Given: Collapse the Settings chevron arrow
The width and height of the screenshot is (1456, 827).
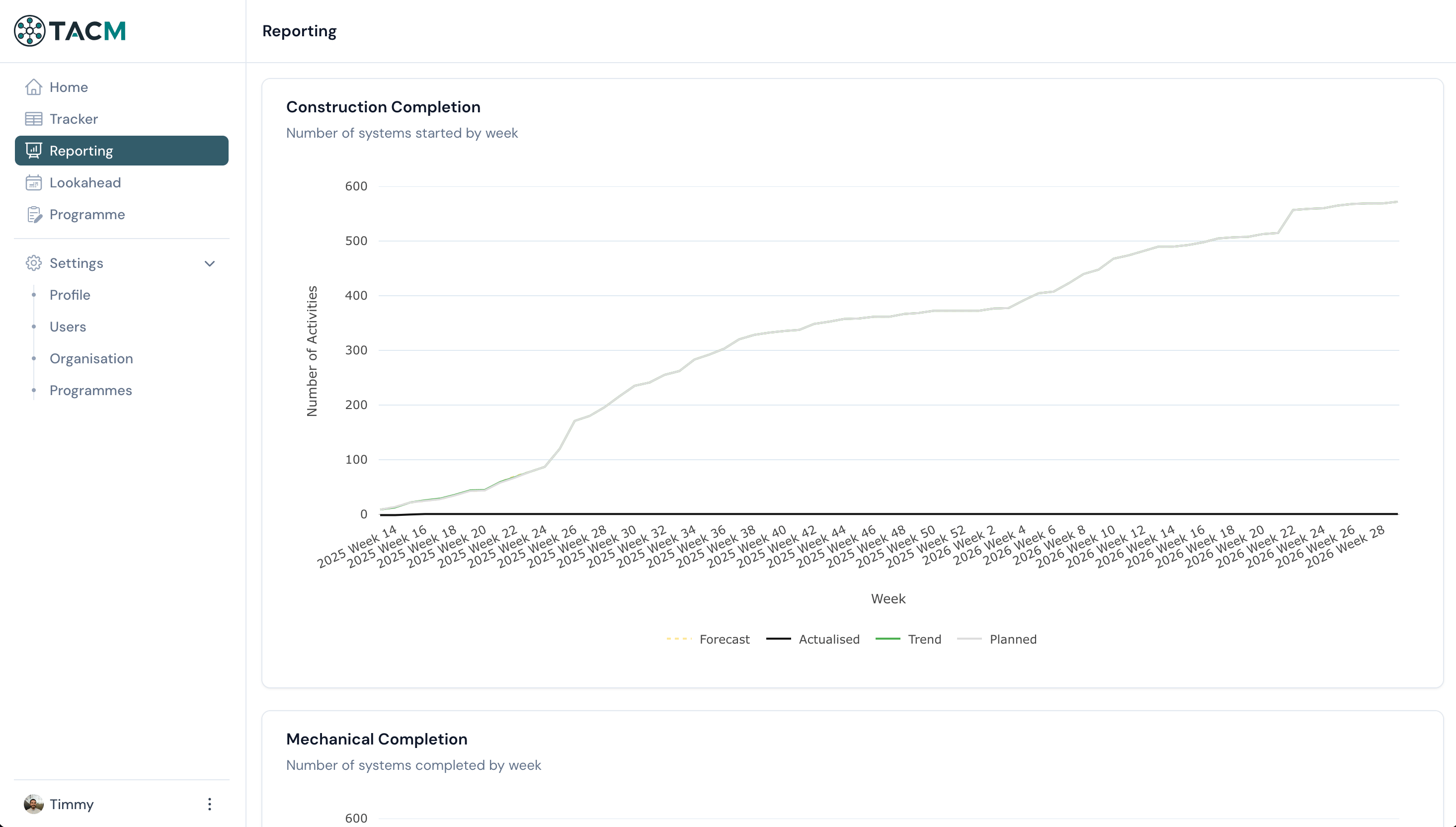Looking at the screenshot, I should [210, 263].
